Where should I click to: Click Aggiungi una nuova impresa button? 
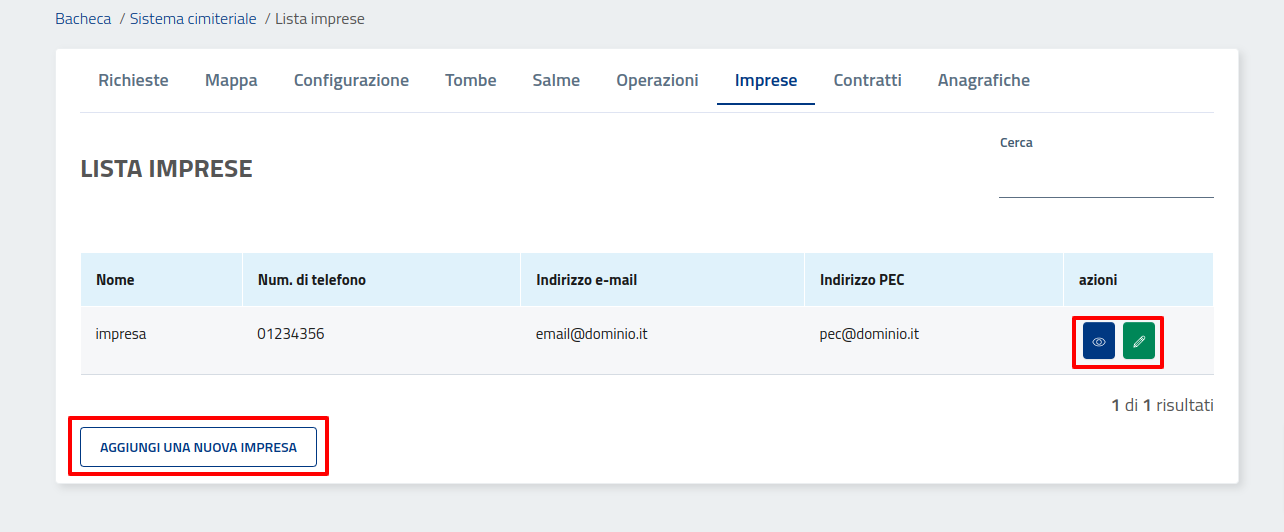pos(198,447)
